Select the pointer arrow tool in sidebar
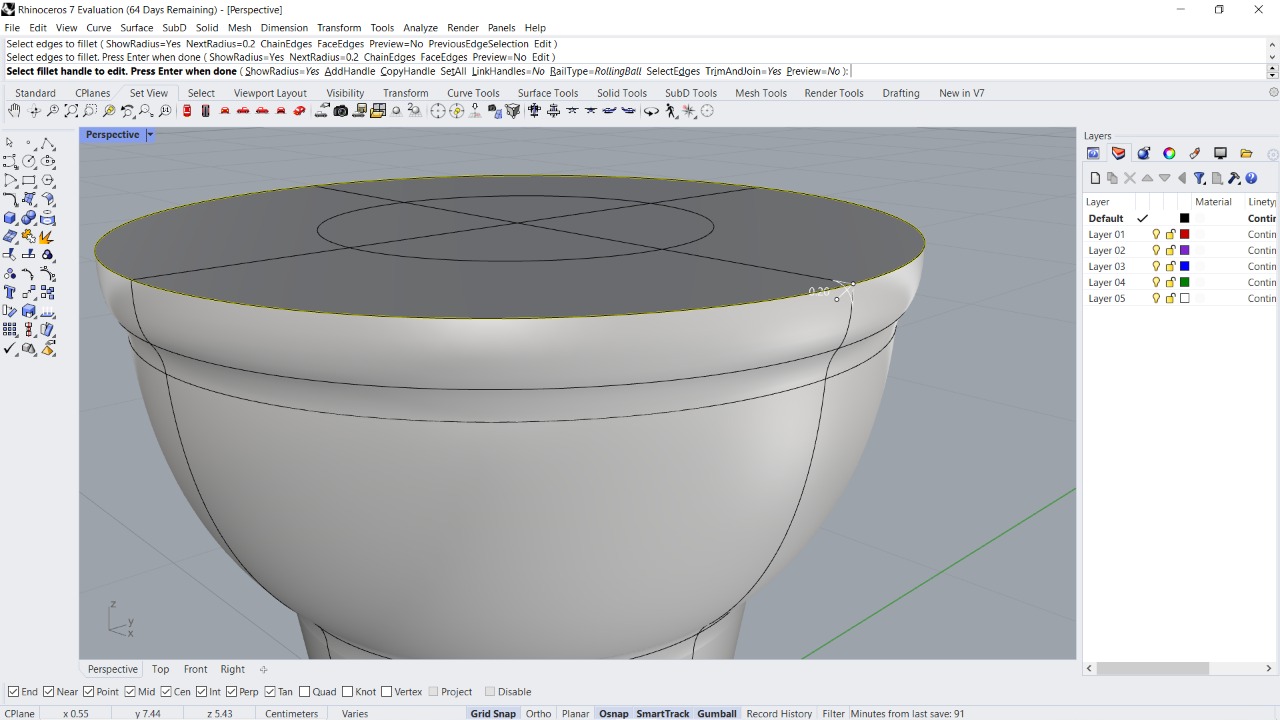Screen dimensions: 1280x720 (10, 143)
